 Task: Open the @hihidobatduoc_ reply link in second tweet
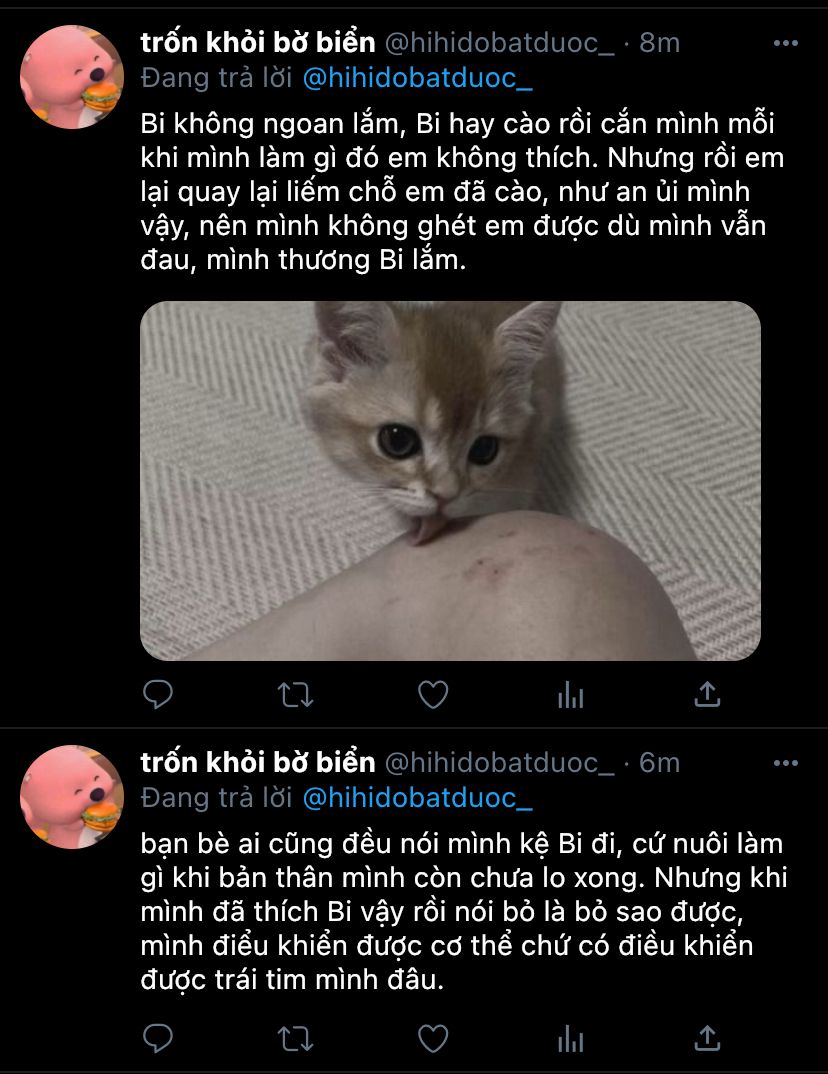tap(417, 798)
